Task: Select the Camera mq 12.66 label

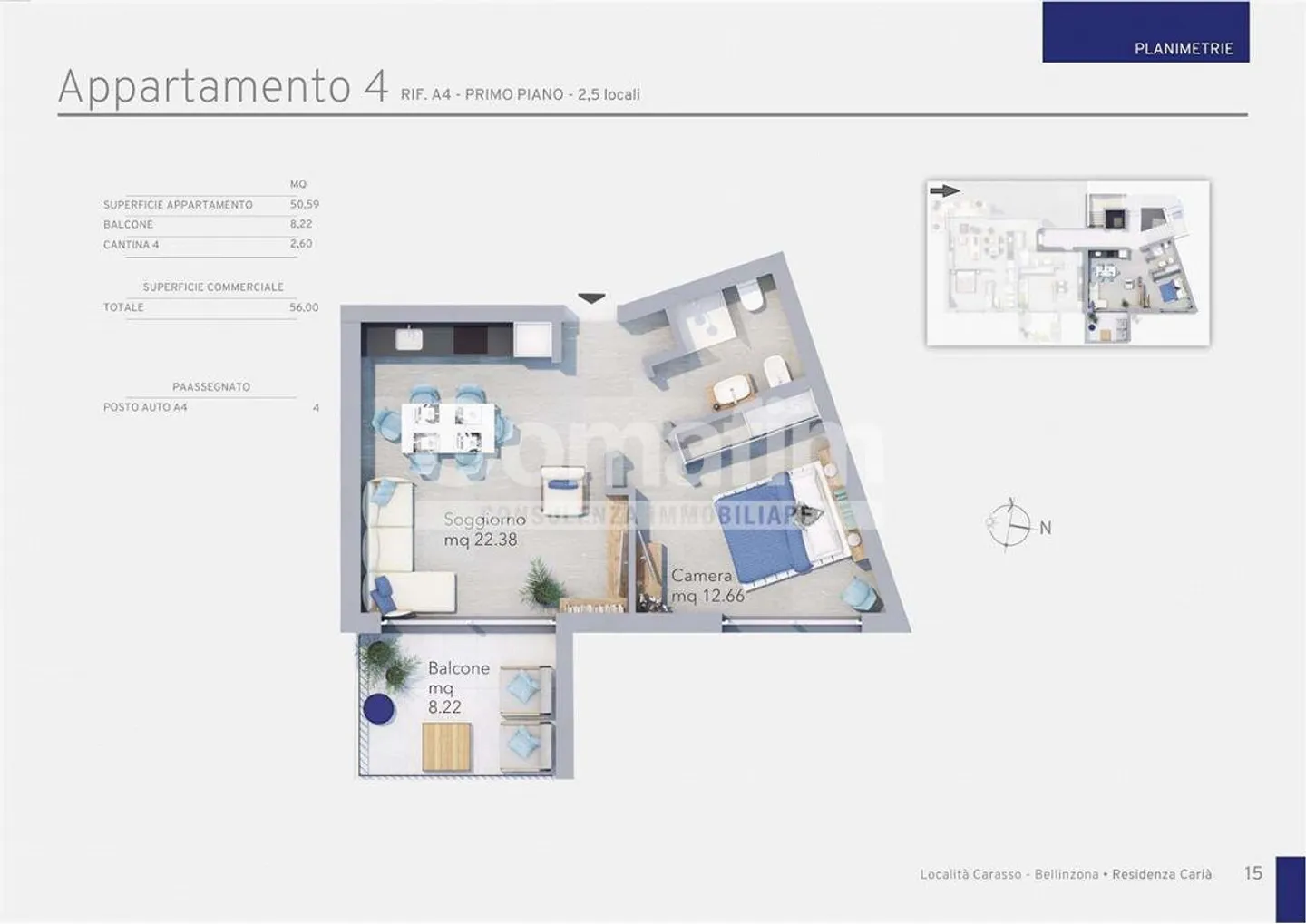Action: [x=706, y=586]
